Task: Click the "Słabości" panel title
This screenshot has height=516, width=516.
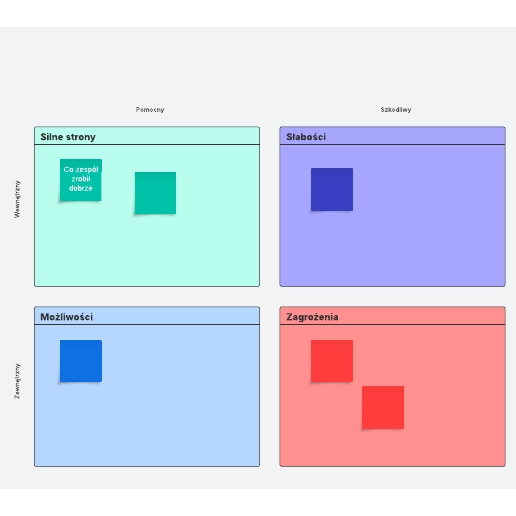Action: (x=306, y=137)
